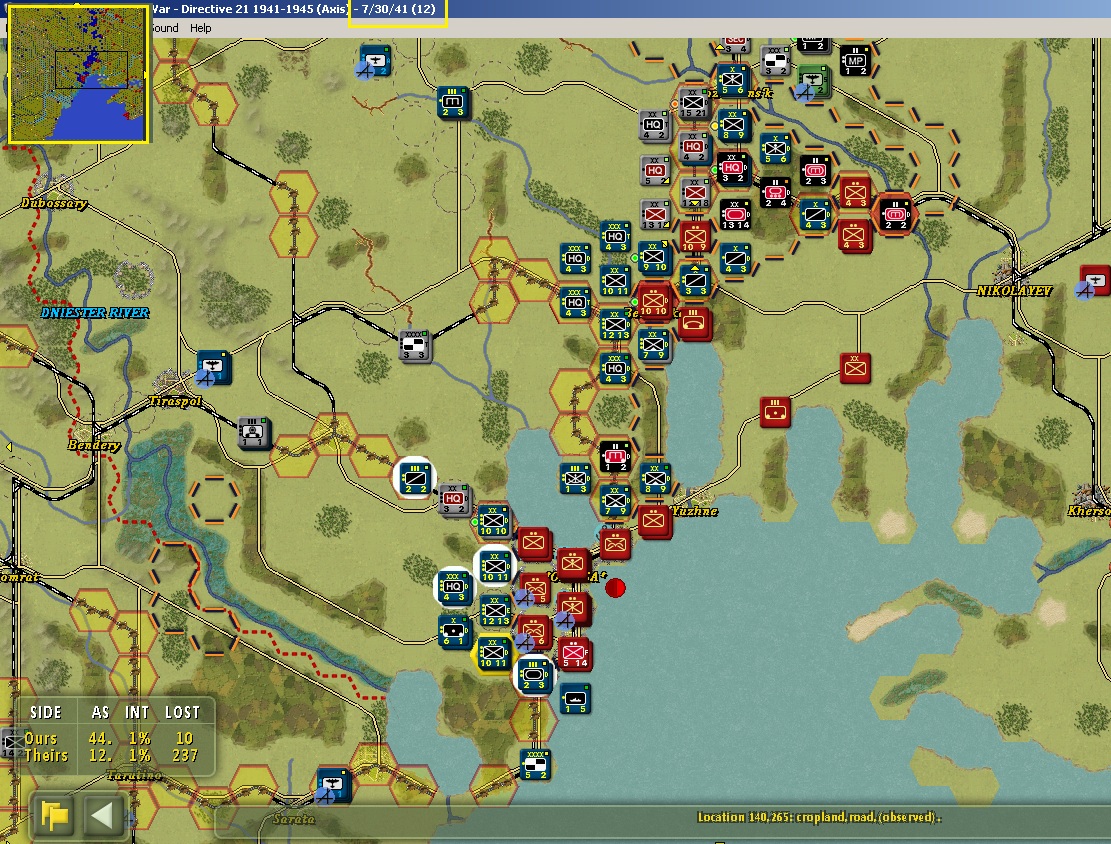
Task: Click the yellow flag button
Action: point(55,816)
